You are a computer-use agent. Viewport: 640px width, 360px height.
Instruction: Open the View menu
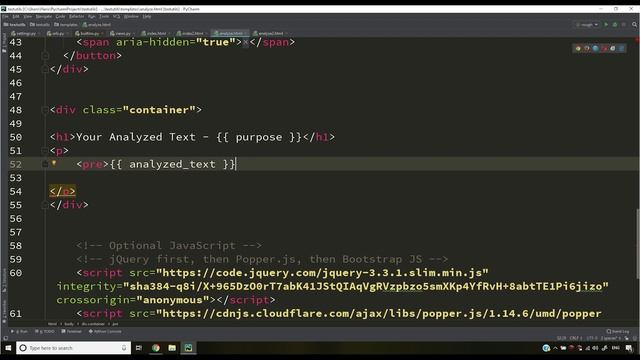click(x=27, y=16)
